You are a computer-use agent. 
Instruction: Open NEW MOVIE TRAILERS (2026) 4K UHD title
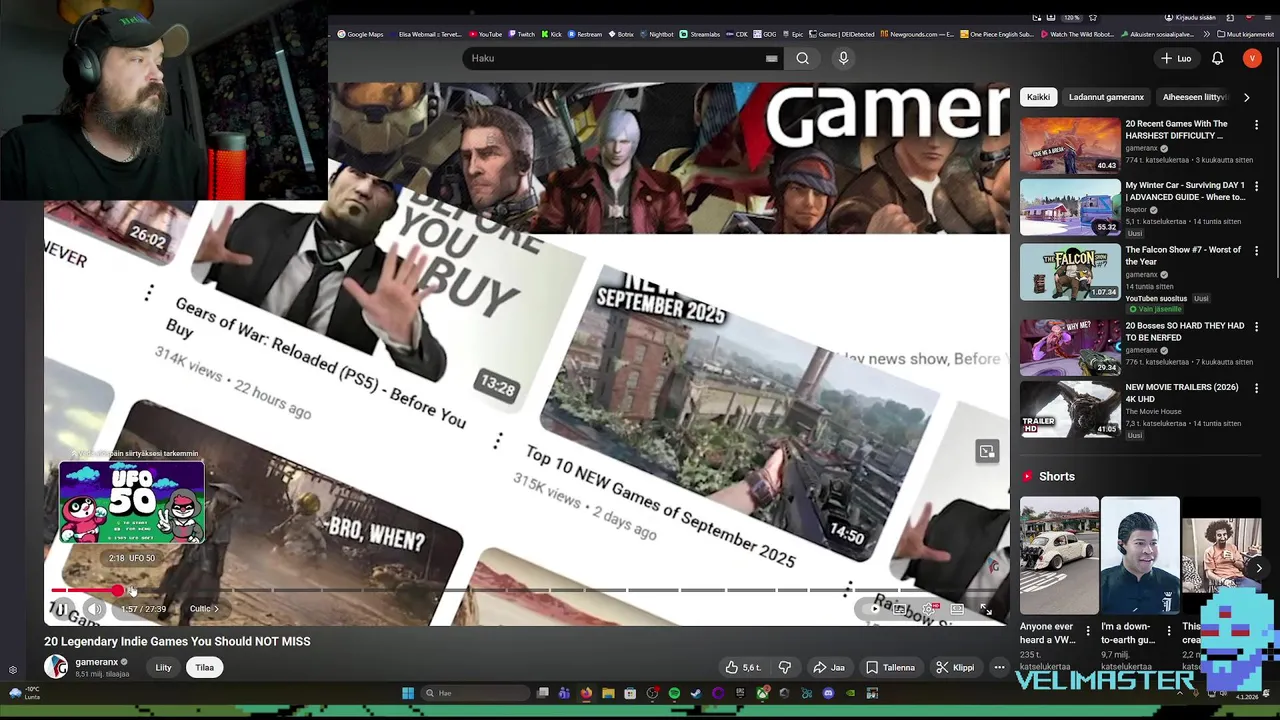pyautogui.click(x=1182, y=393)
